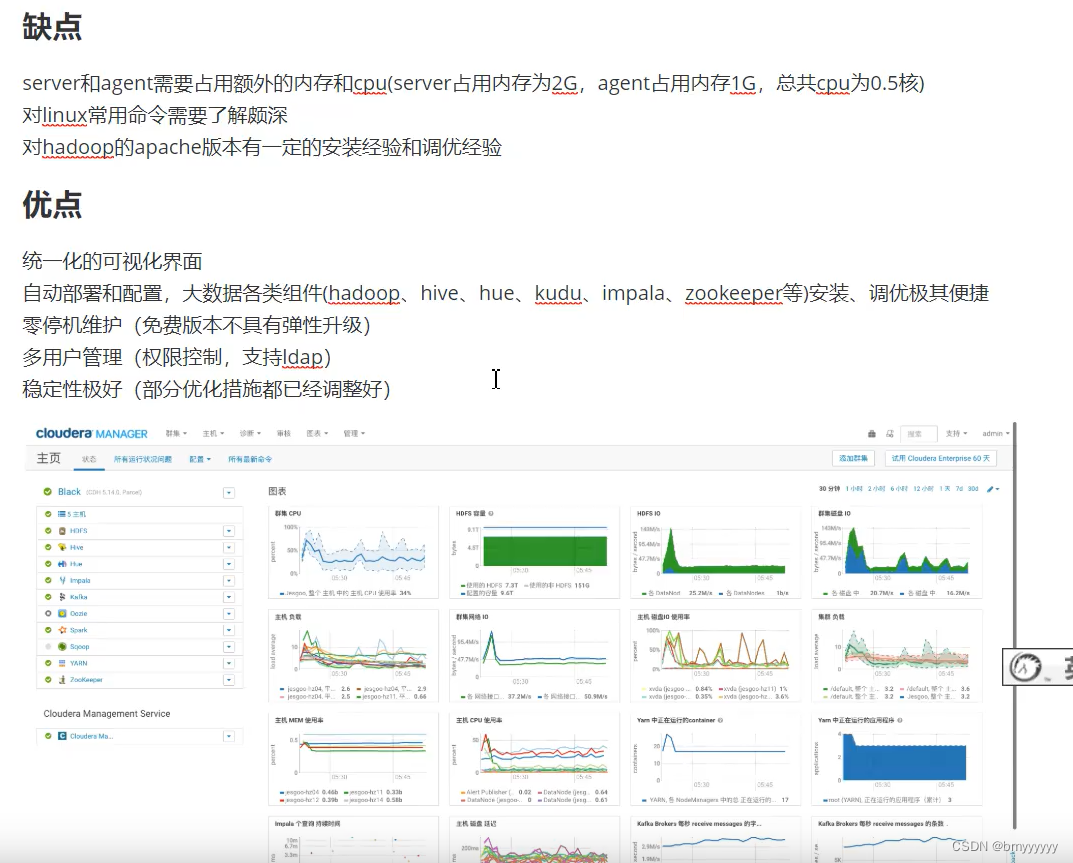1073x863 pixels.
Task: Click the parcel briefcase icon in top bar
Action: (872, 434)
